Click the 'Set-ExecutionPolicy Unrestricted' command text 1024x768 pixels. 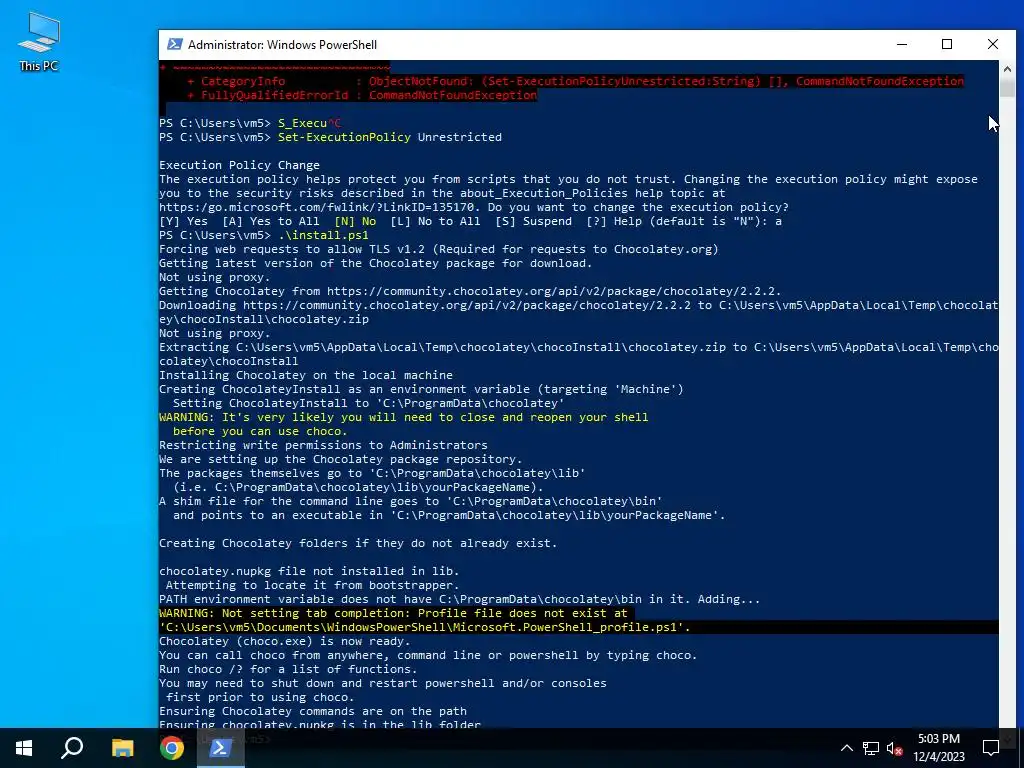[390, 137]
